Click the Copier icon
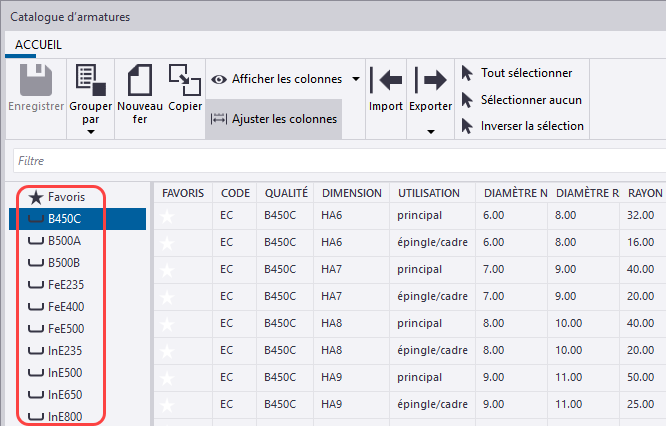The height and width of the screenshot is (426, 666). pyautogui.click(x=184, y=80)
